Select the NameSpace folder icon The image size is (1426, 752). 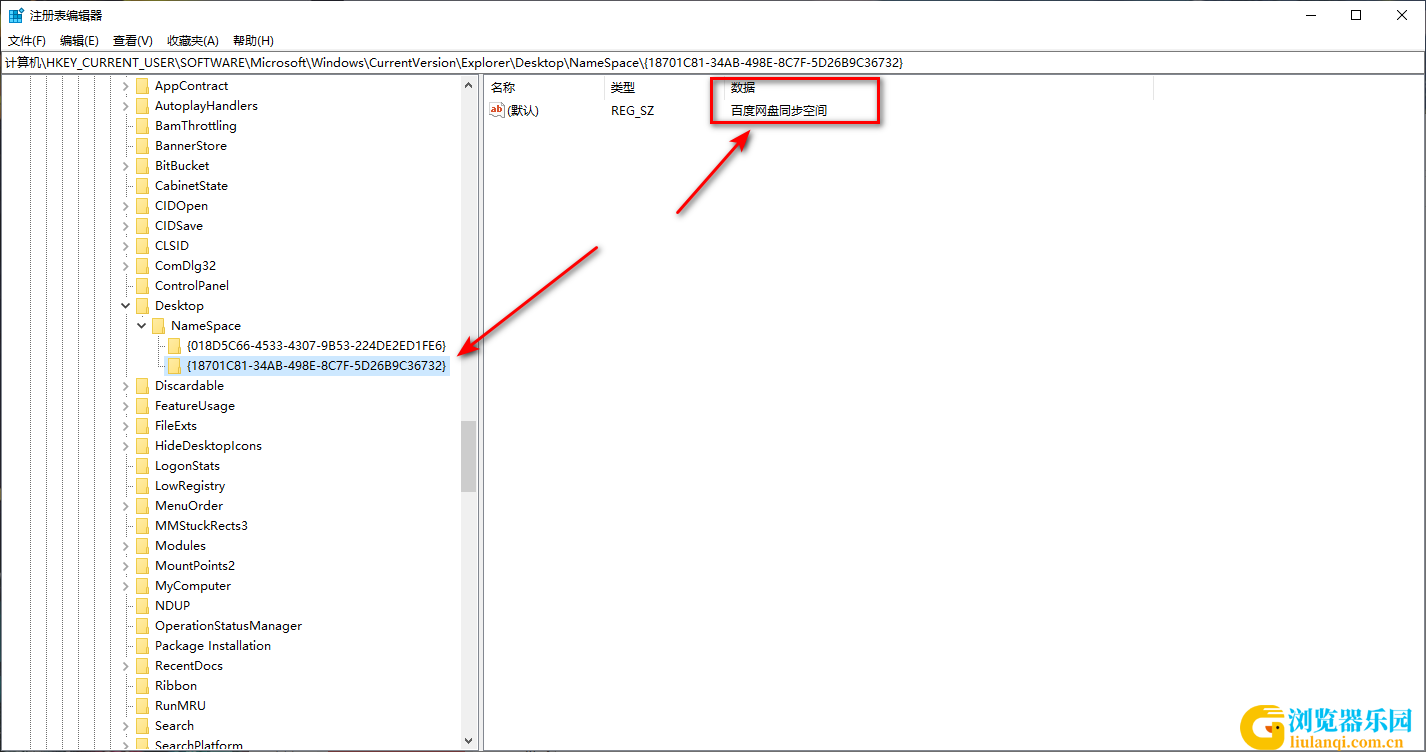point(158,326)
